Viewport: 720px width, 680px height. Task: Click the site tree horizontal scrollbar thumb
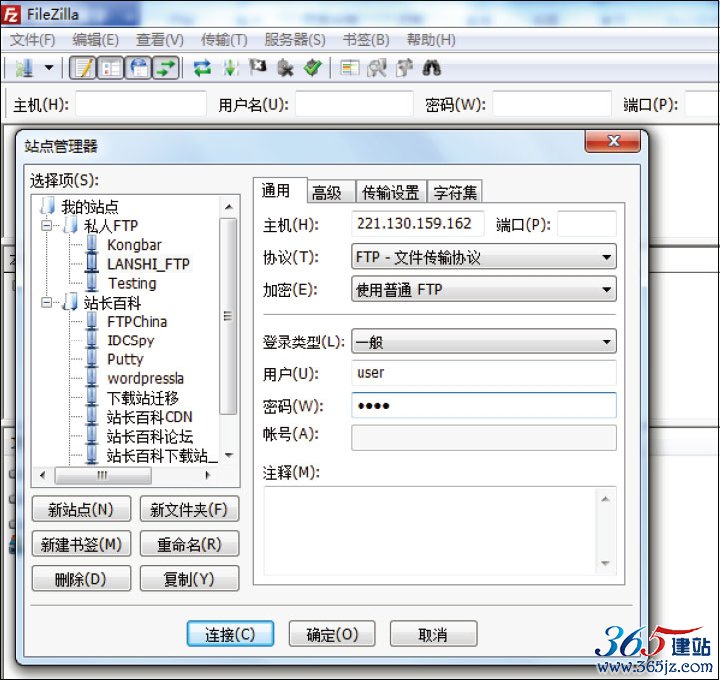click(x=103, y=475)
